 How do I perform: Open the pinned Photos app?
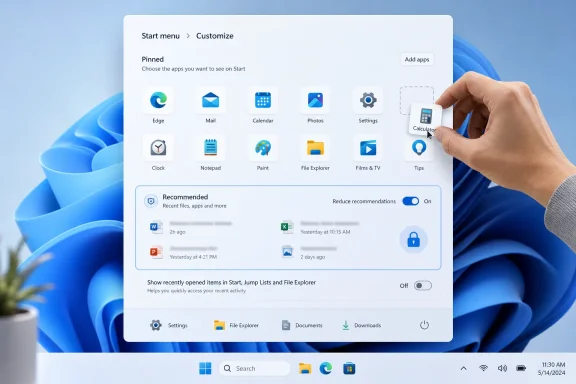point(315,100)
